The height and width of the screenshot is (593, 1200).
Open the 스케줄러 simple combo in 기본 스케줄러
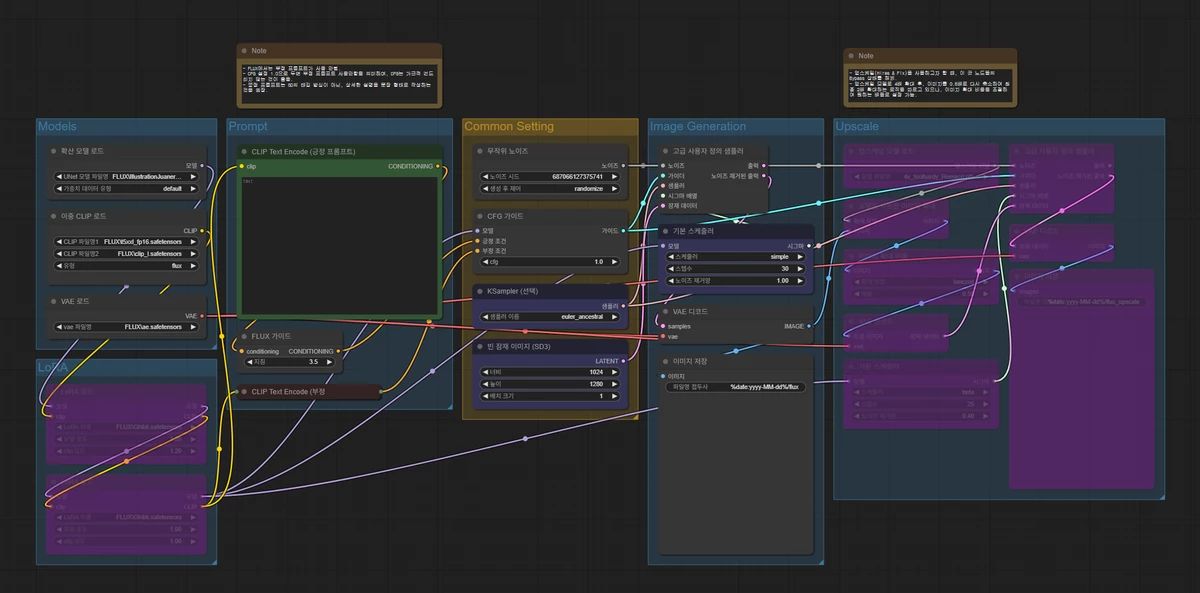[735, 256]
